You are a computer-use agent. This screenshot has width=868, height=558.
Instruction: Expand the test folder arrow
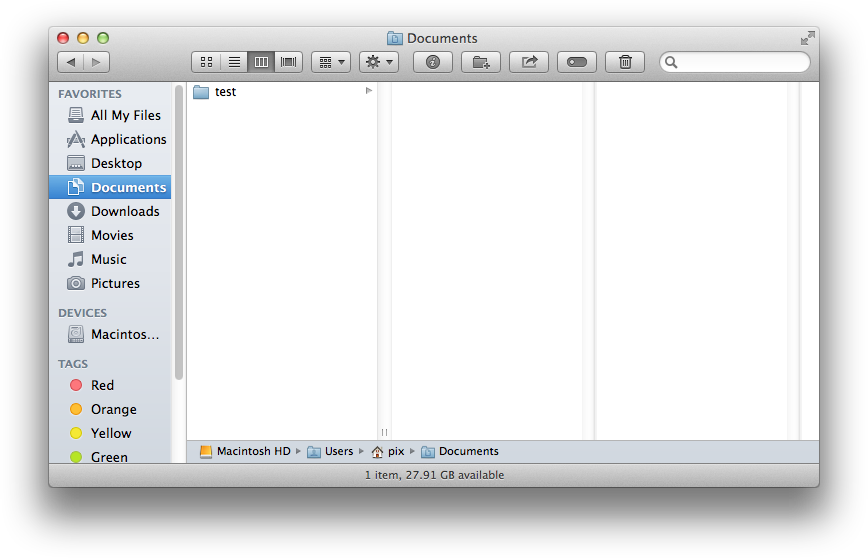click(369, 91)
